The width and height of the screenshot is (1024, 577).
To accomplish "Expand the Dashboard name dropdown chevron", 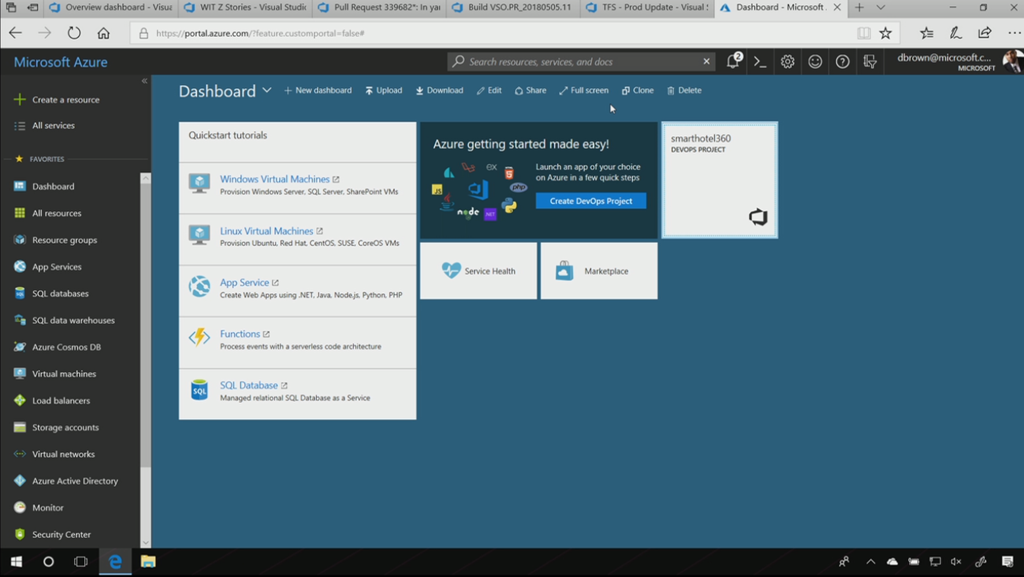I will 267,91.
